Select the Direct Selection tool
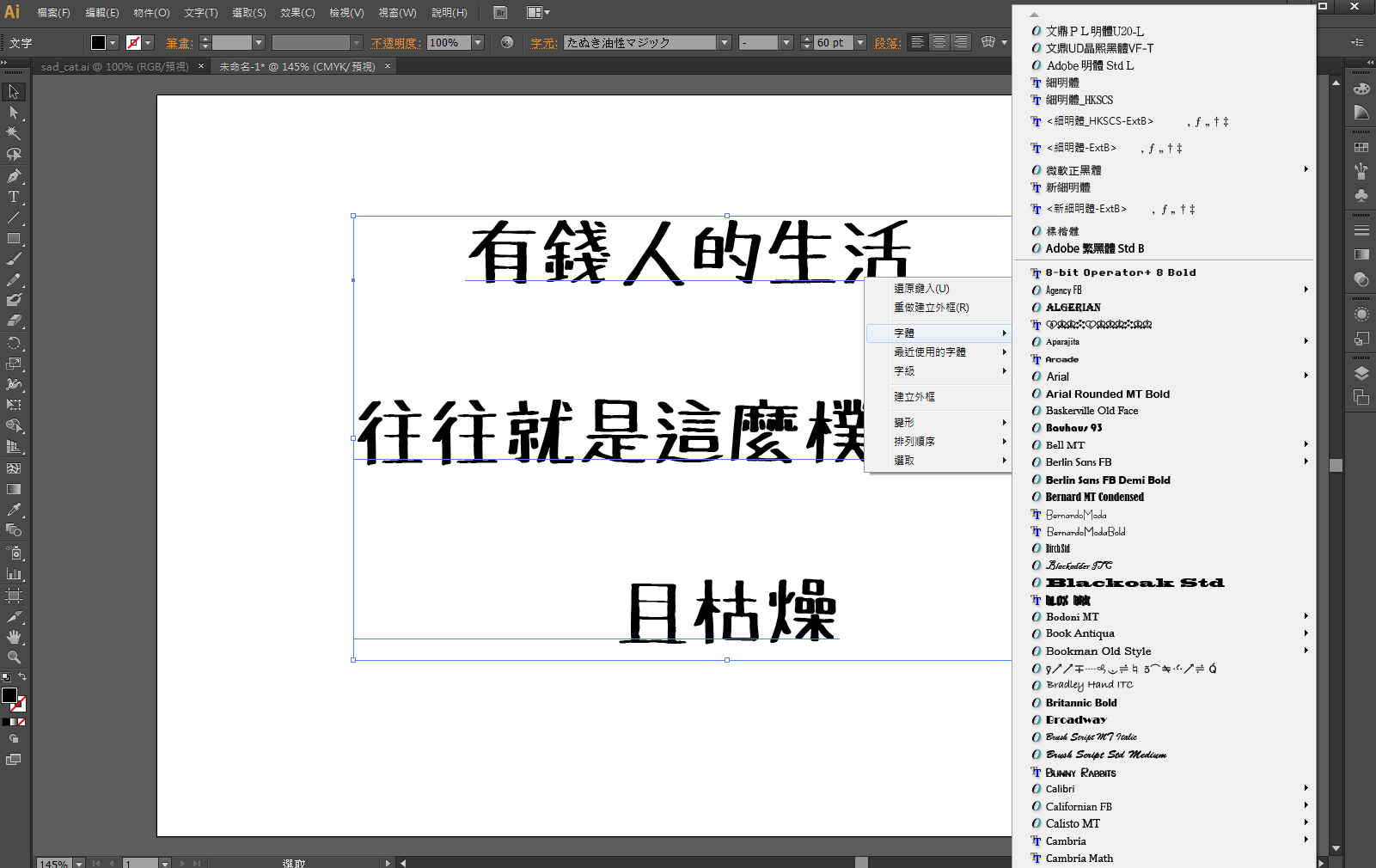The width and height of the screenshot is (1376, 868). pyautogui.click(x=14, y=113)
